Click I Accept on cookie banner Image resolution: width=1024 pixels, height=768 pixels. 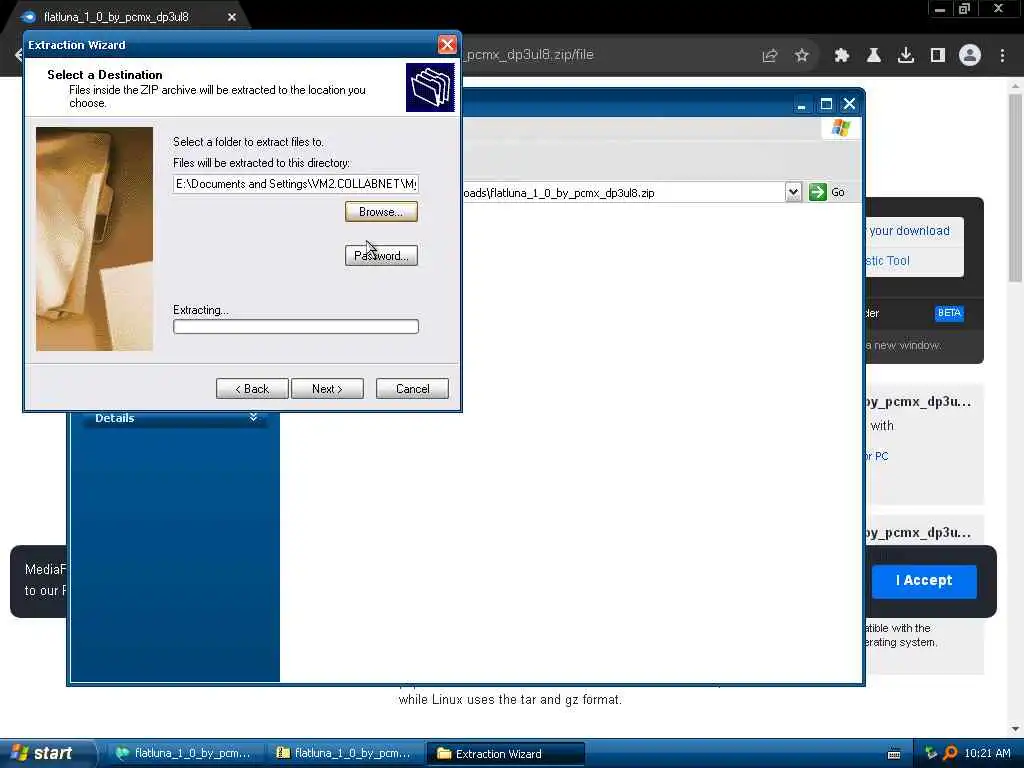924,581
